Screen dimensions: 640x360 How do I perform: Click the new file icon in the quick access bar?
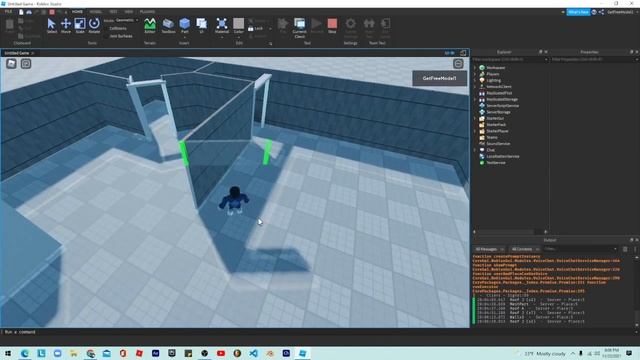pos(21,12)
